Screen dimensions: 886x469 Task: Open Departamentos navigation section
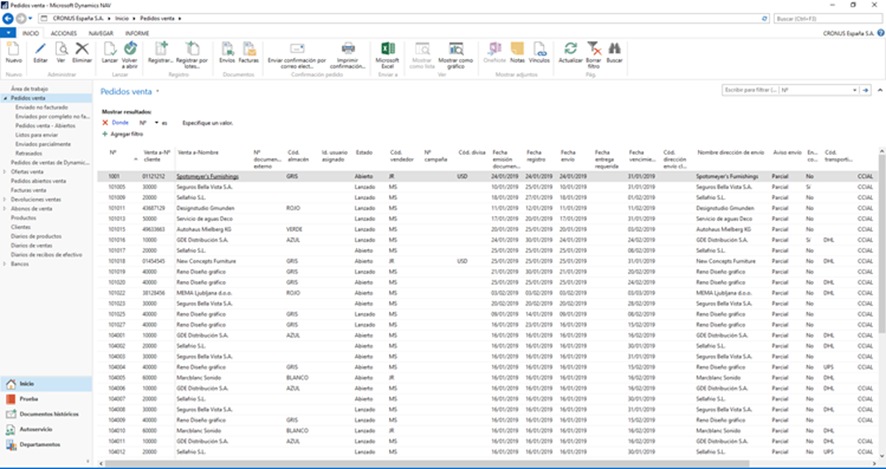[x=46, y=445]
